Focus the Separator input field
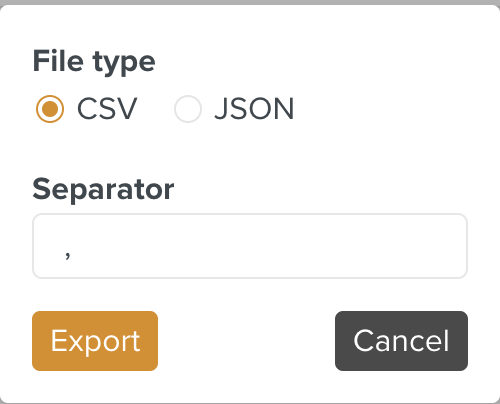 click(x=250, y=246)
